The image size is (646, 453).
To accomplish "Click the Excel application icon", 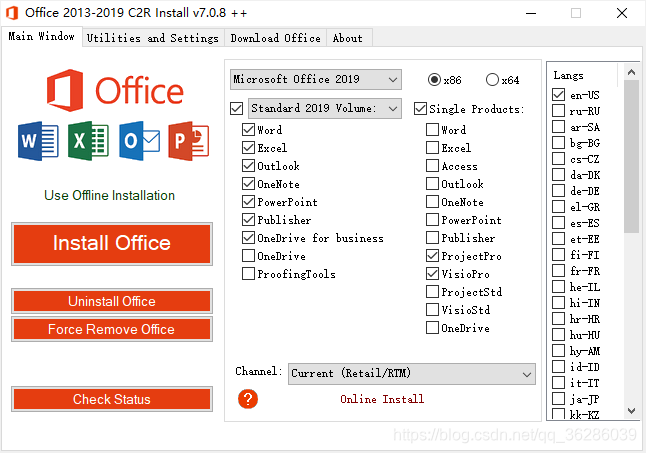I will (88, 141).
